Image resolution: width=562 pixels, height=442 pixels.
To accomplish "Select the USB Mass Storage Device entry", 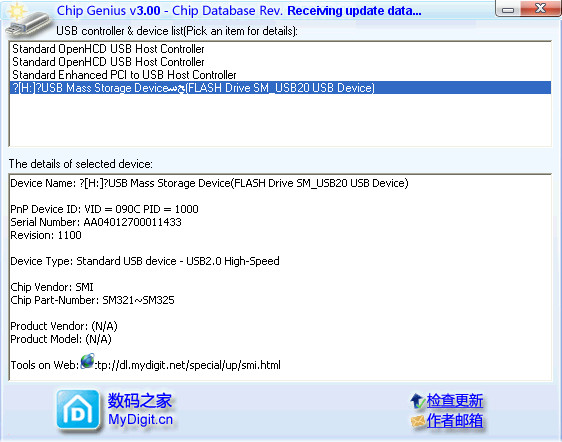I will pos(280,88).
